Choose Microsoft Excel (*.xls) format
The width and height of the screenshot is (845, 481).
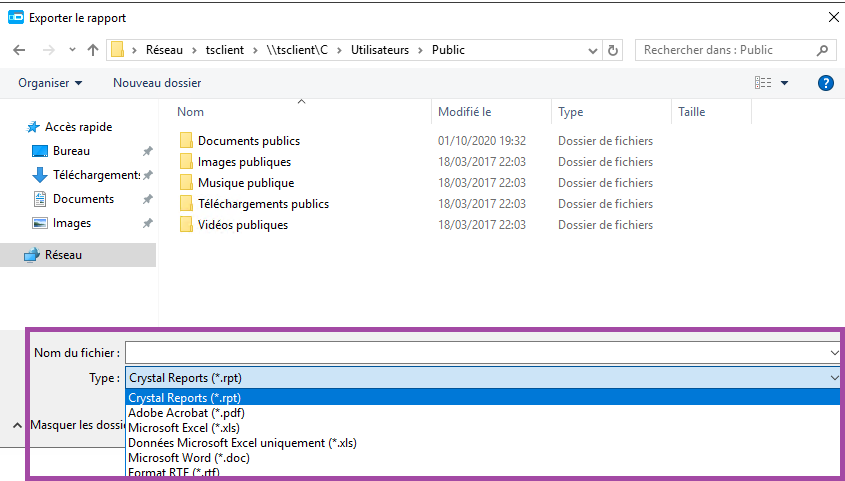pos(482,428)
